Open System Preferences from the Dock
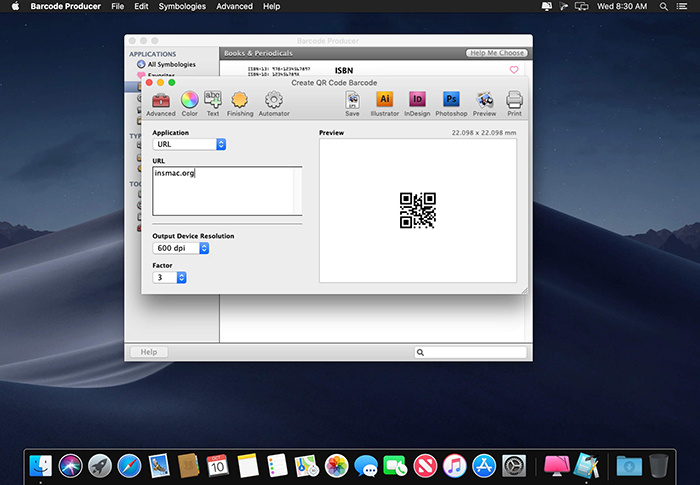This screenshot has height=485, width=700. 514,466
